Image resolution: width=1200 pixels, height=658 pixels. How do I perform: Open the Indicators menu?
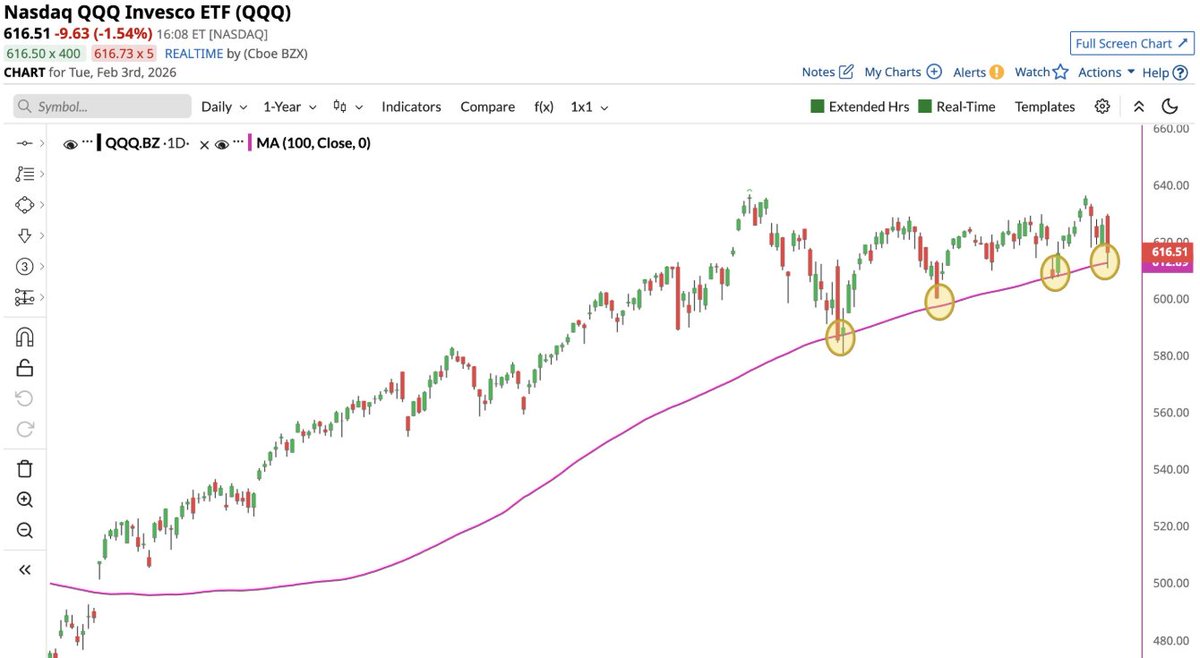coord(411,106)
